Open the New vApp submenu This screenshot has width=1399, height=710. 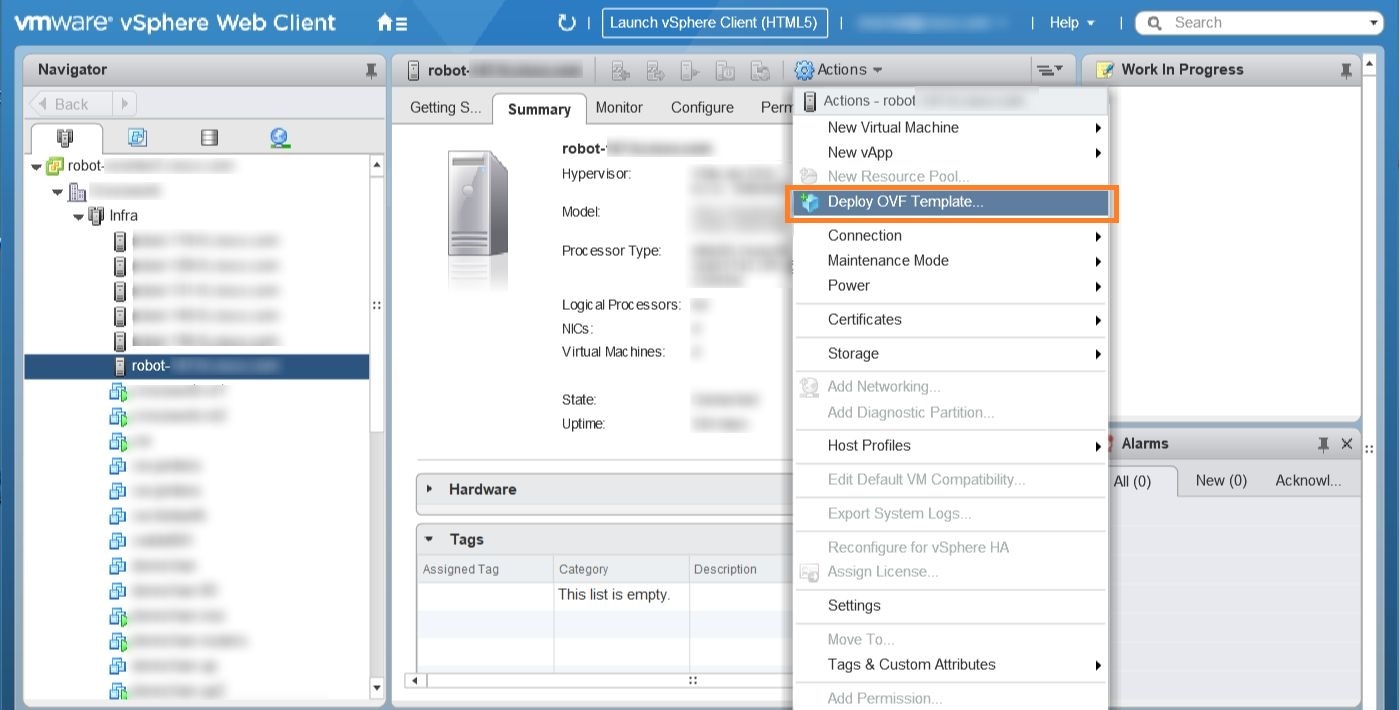(951, 153)
